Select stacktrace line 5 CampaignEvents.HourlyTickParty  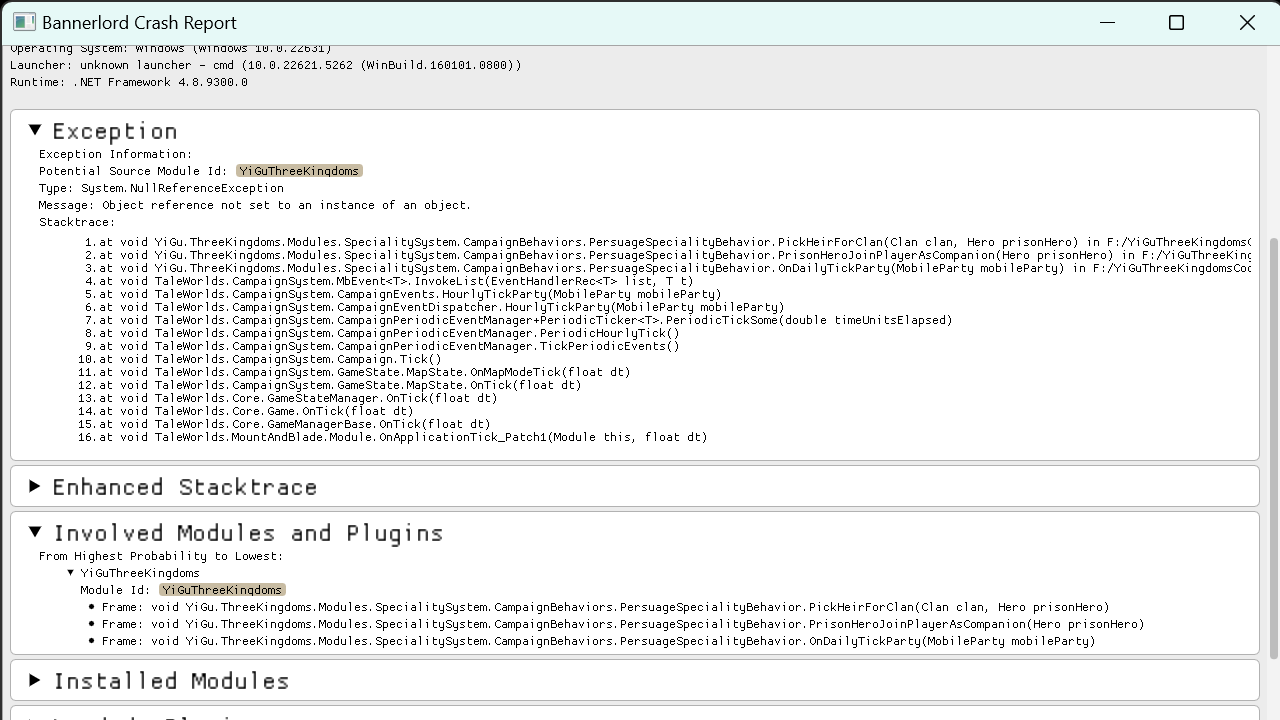[x=402, y=294]
